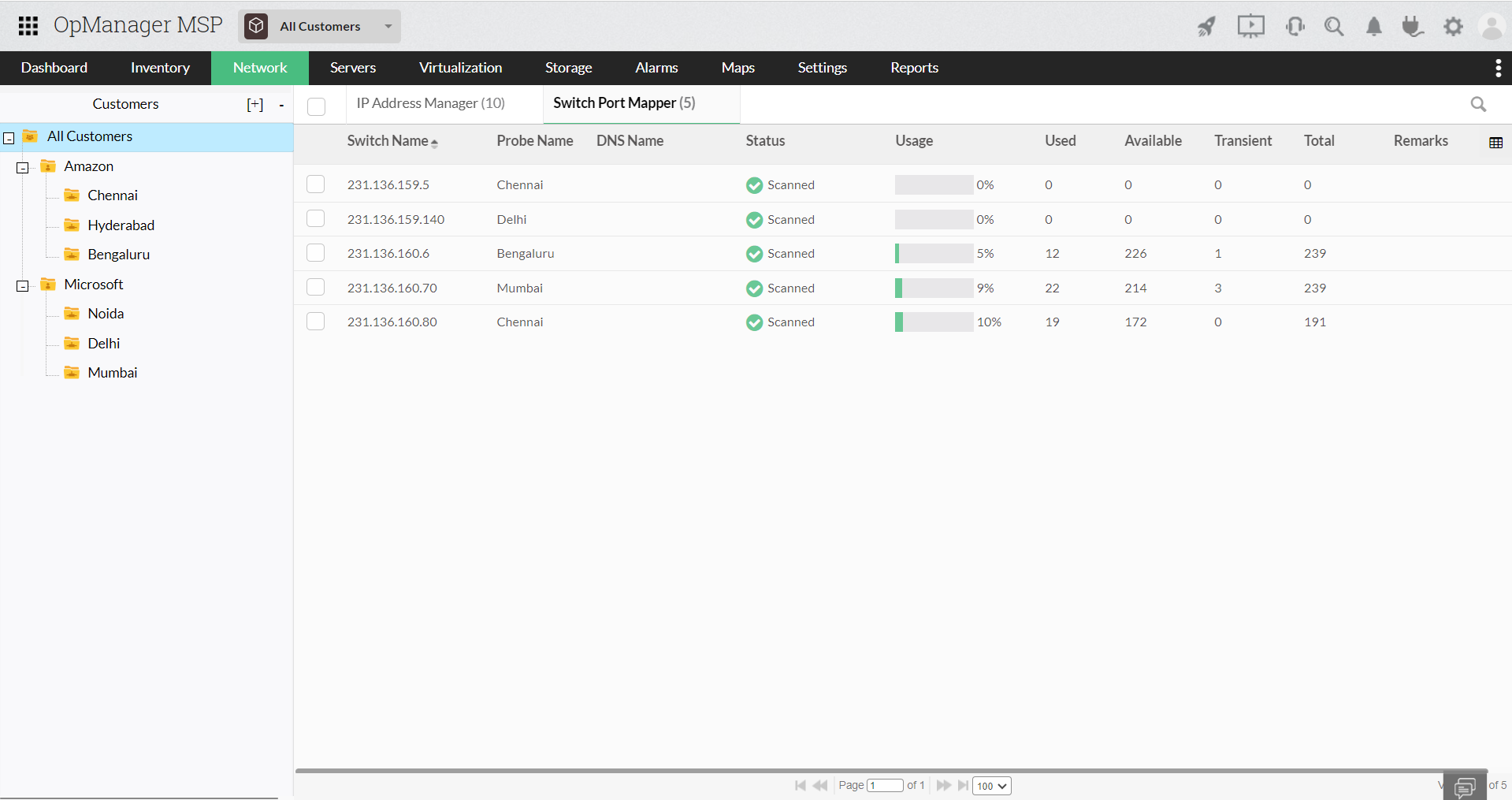Viewport: 1512px width, 800px height.
Task: Check the select-all checkbox in header
Action: pyautogui.click(x=315, y=105)
